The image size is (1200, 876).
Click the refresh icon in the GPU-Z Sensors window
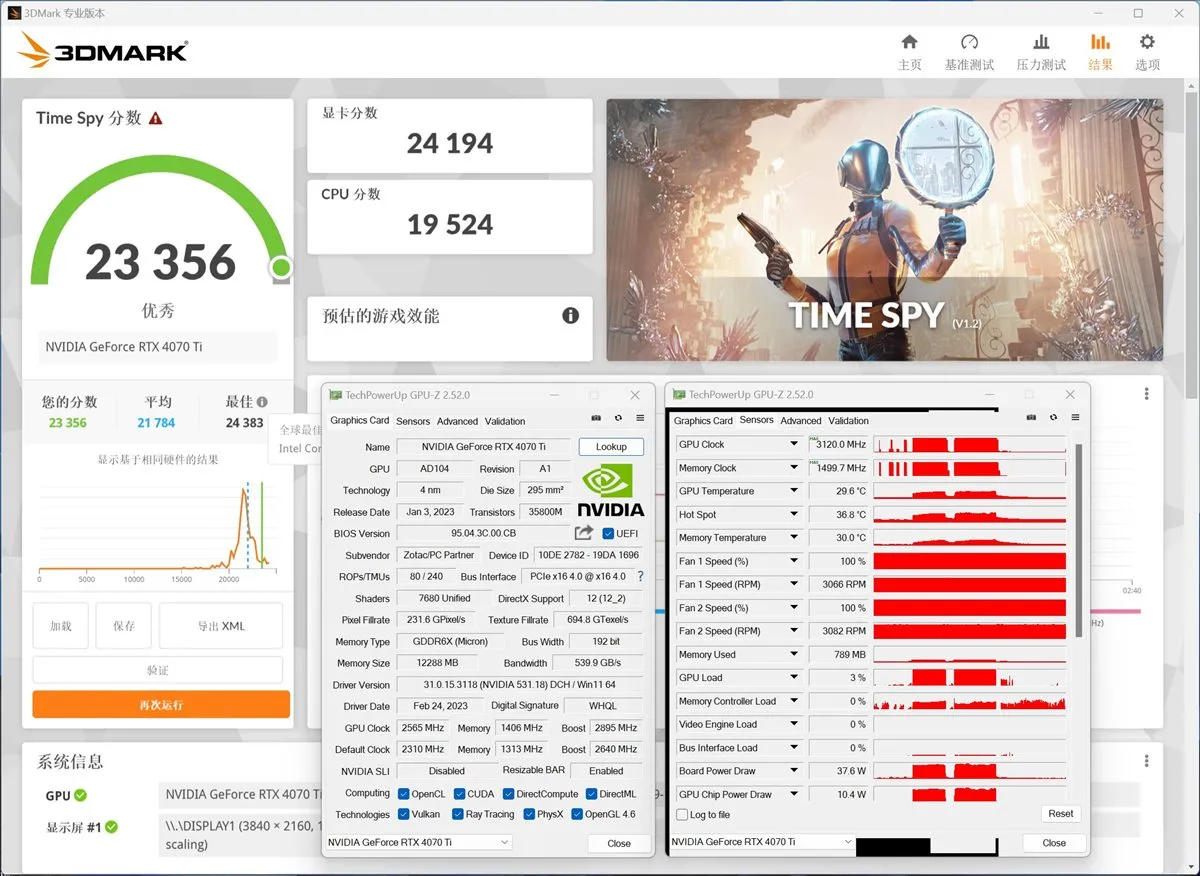click(x=1053, y=418)
